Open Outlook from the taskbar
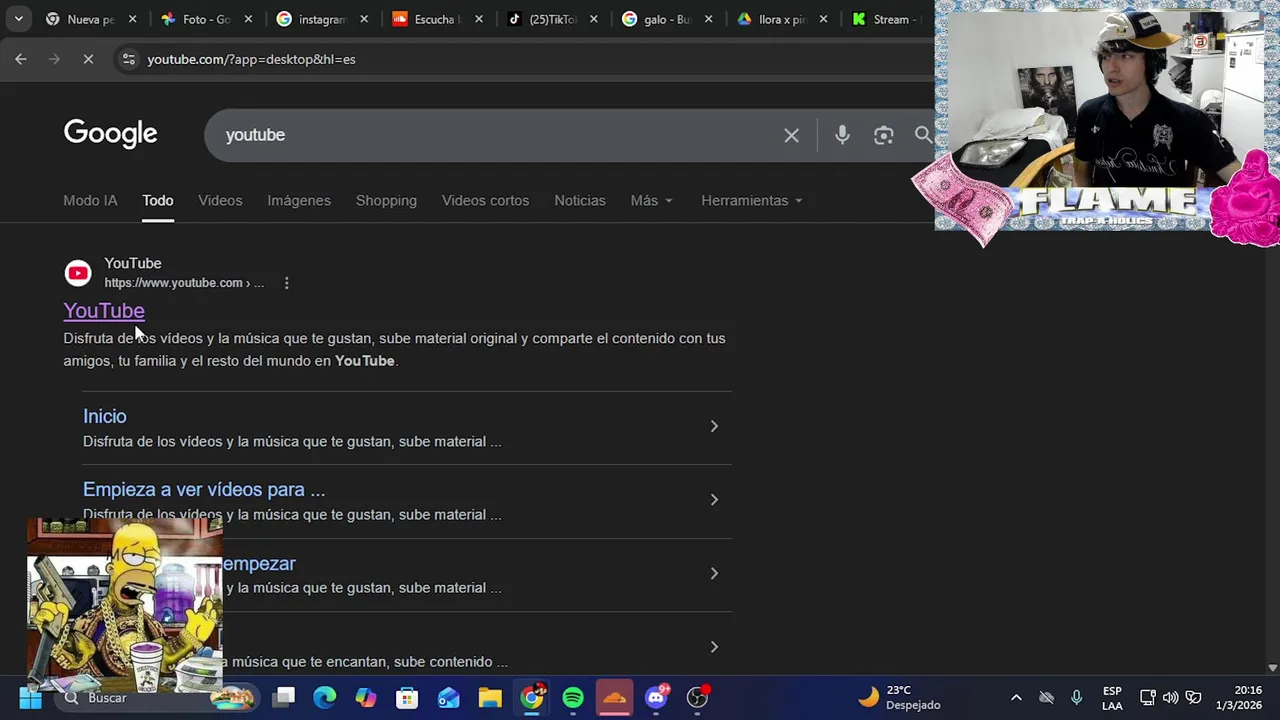Image resolution: width=1280 pixels, height=720 pixels. [x=448, y=697]
